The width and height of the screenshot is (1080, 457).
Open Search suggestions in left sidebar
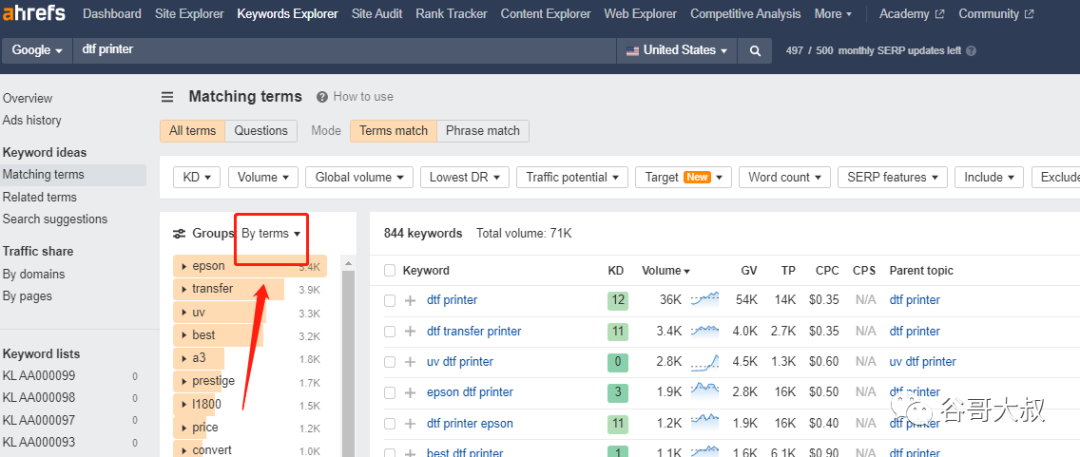[x=55, y=219]
